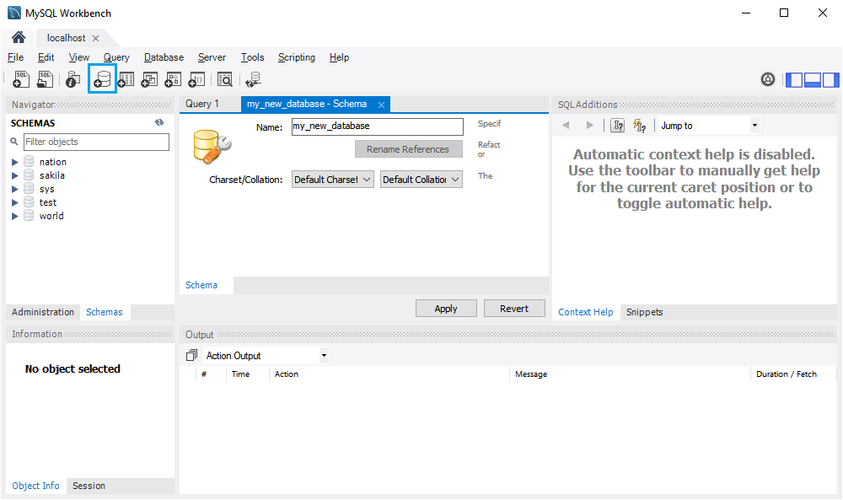
Task: Open the Help menu
Action: pyautogui.click(x=339, y=57)
